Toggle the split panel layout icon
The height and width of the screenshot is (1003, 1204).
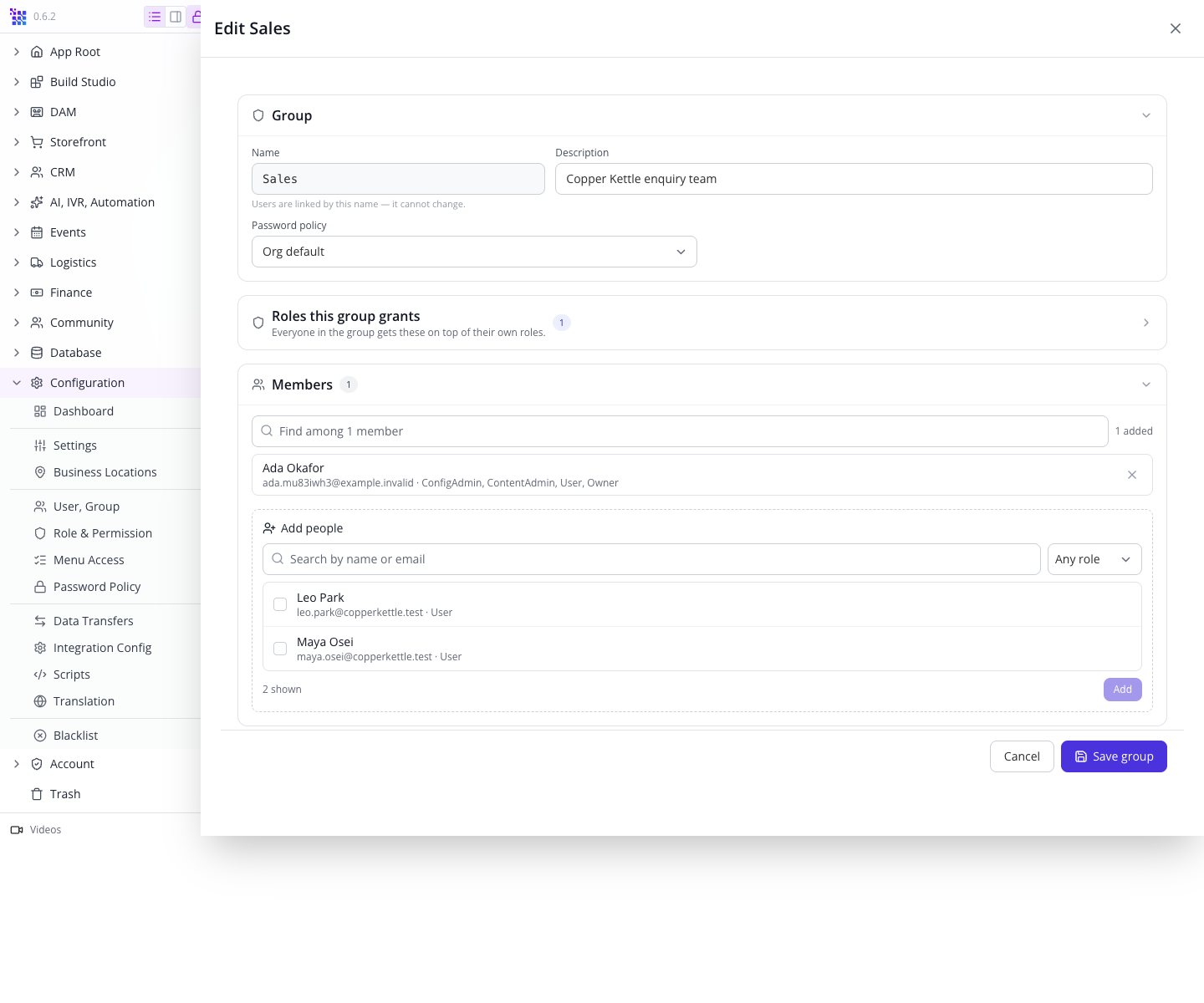[176, 17]
